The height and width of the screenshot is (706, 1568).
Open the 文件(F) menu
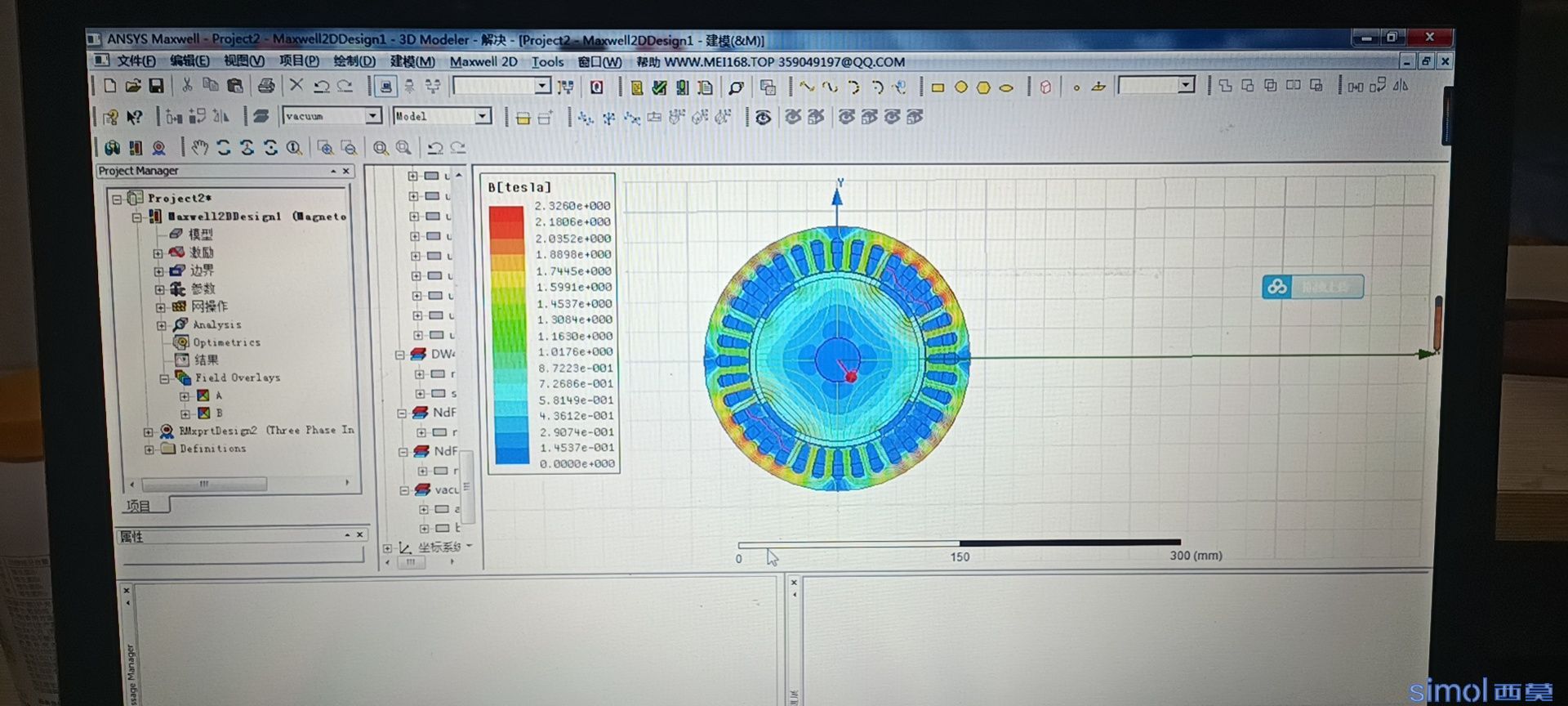pyautogui.click(x=136, y=61)
